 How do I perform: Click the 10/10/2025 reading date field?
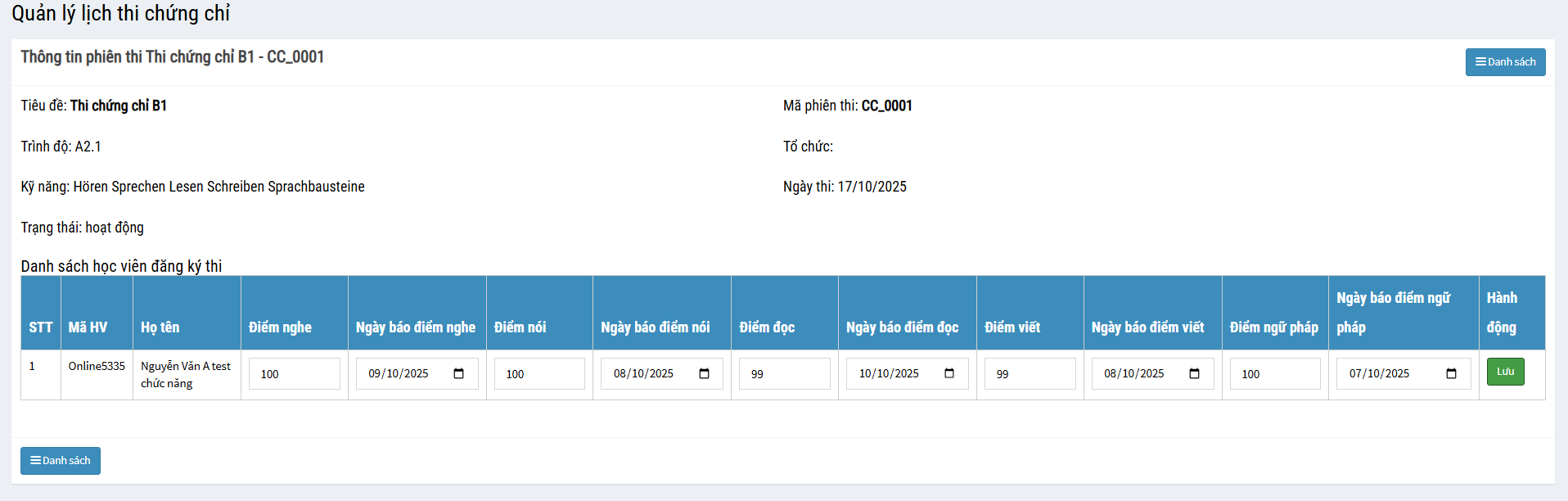point(890,374)
